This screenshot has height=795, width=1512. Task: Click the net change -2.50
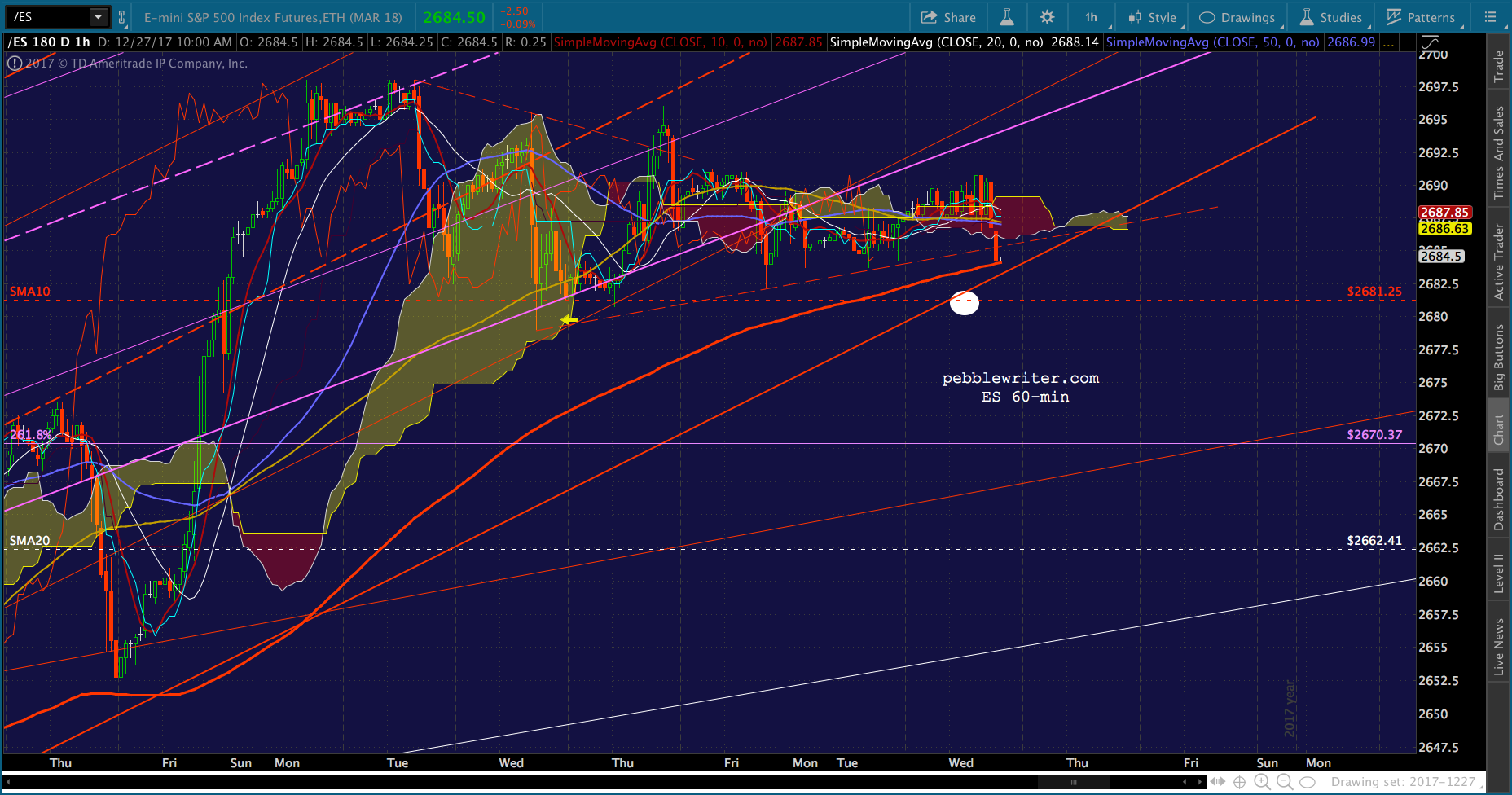[514, 11]
